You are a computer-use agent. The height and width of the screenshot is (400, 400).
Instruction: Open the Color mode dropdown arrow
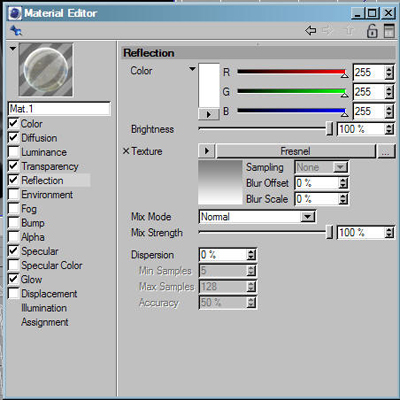pos(192,69)
